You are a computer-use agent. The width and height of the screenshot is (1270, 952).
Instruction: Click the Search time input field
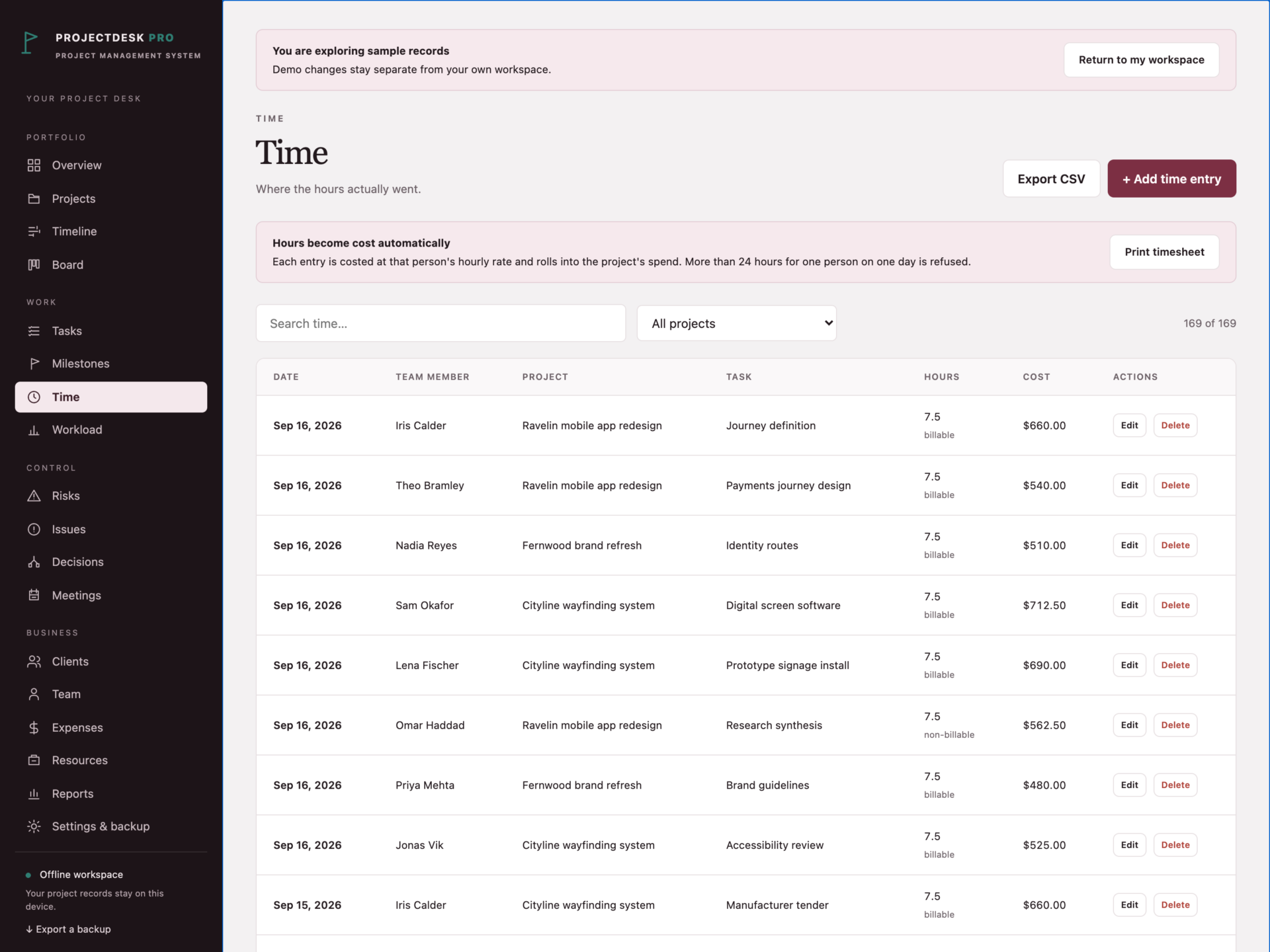[x=441, y=323]
